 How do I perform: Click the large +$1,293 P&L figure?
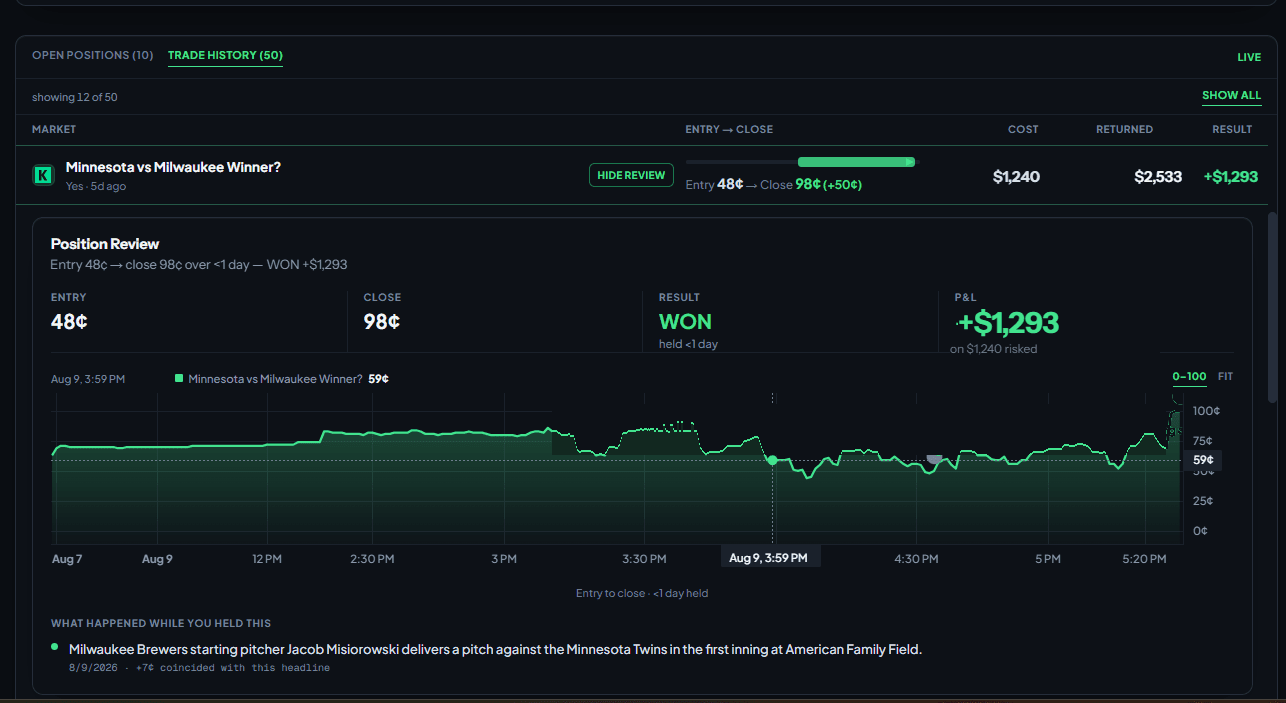pyautogui.click(x=1009, y=322)
